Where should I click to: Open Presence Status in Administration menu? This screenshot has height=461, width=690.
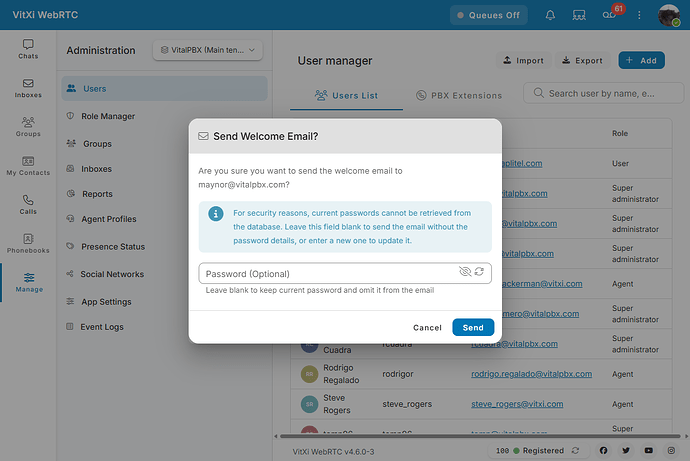pos(113,247)
